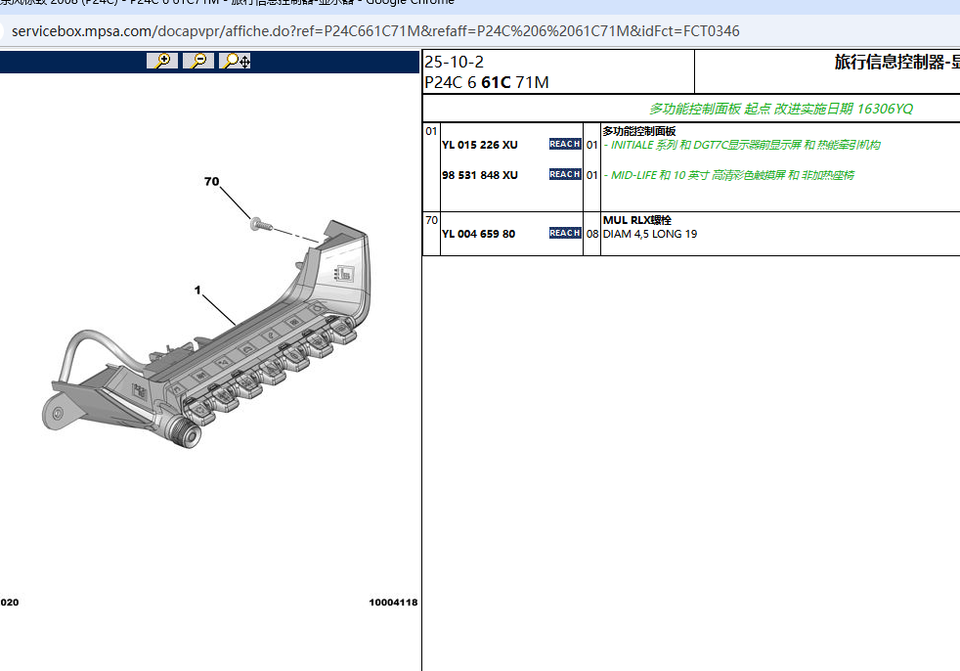Click callout number 70 in the diagram
Image resolution: width=960 pixels, height=671 pixels.
pyautogui.click(x=211, y=182)
